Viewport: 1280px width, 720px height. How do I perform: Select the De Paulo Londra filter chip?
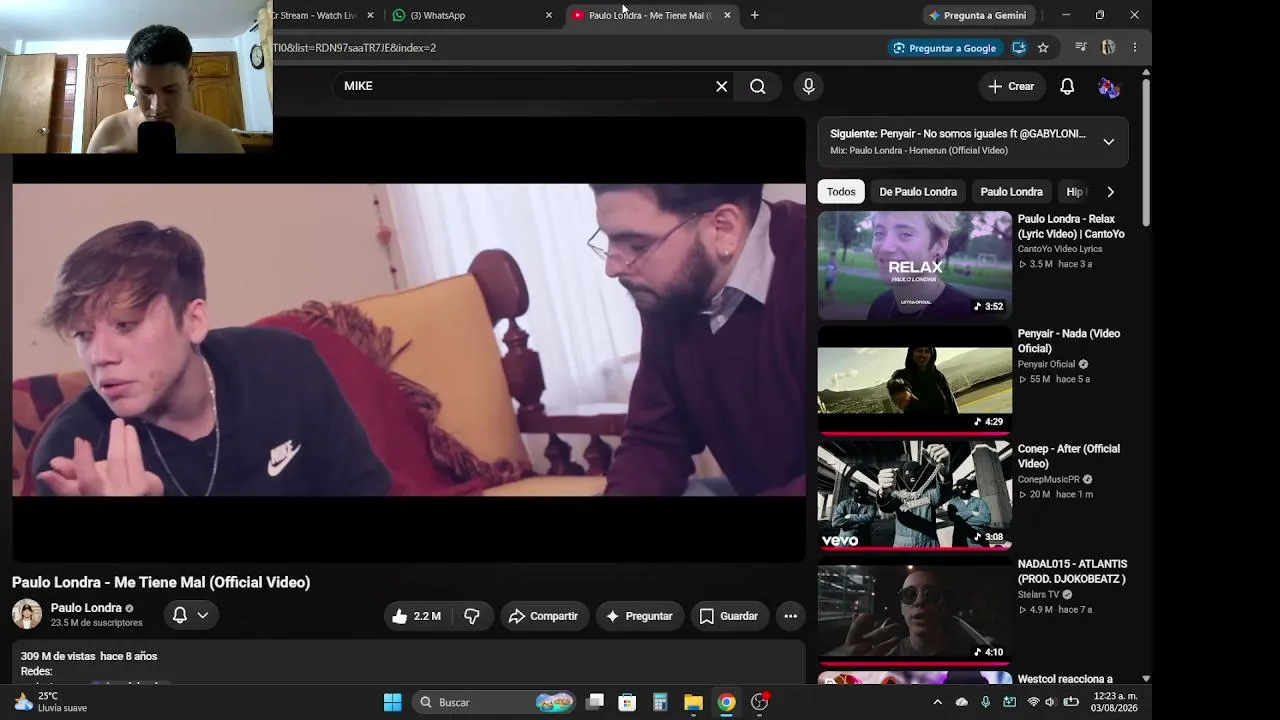click(918, 192)
